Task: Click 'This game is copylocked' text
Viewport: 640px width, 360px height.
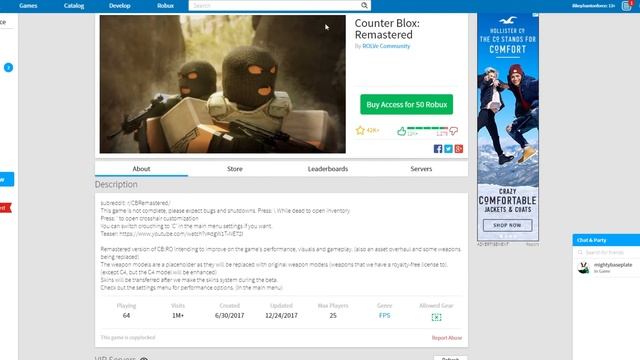Action: pyautogui.click(x=128, y=338)
